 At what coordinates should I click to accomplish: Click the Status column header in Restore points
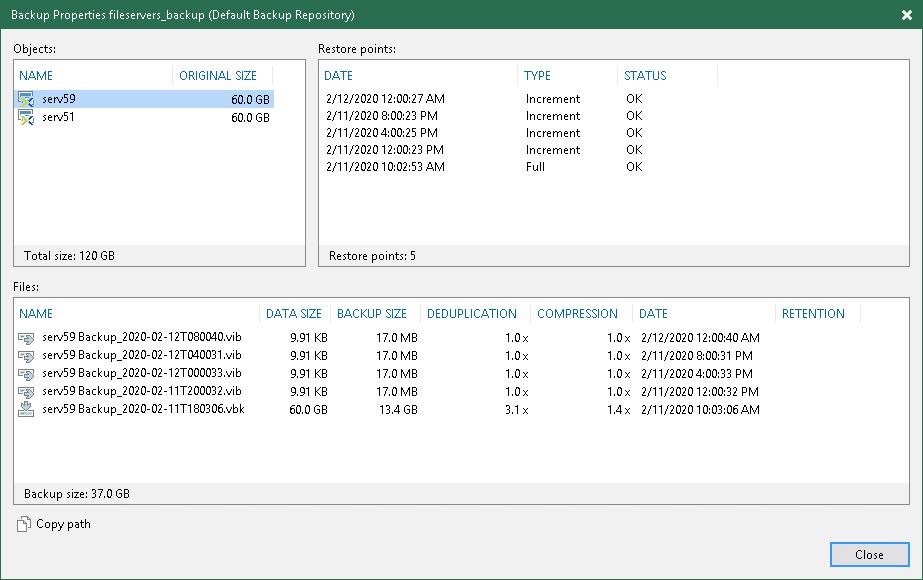click(645, 76)
